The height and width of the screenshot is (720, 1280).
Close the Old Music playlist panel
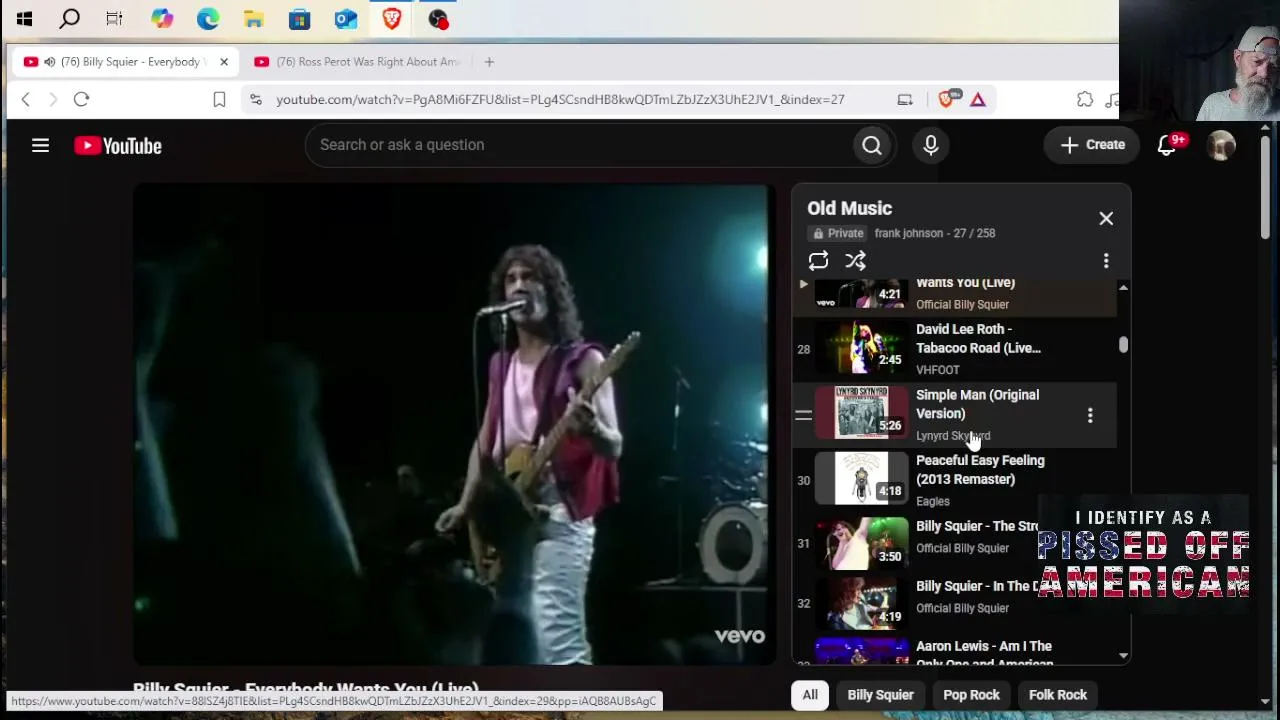(x=1106, y=218)
